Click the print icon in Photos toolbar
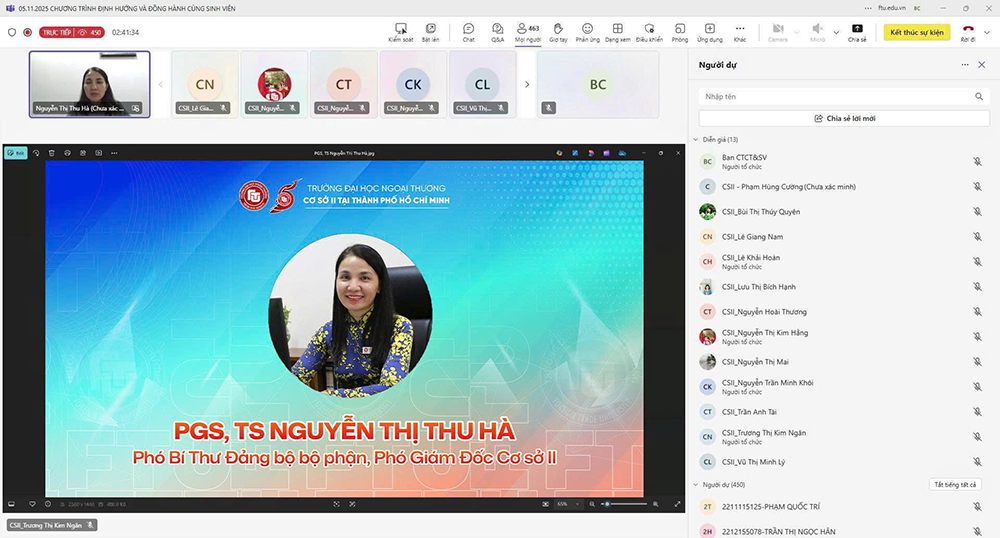The height and width of the screenshot is (538, 1000). tap(67, 153)
